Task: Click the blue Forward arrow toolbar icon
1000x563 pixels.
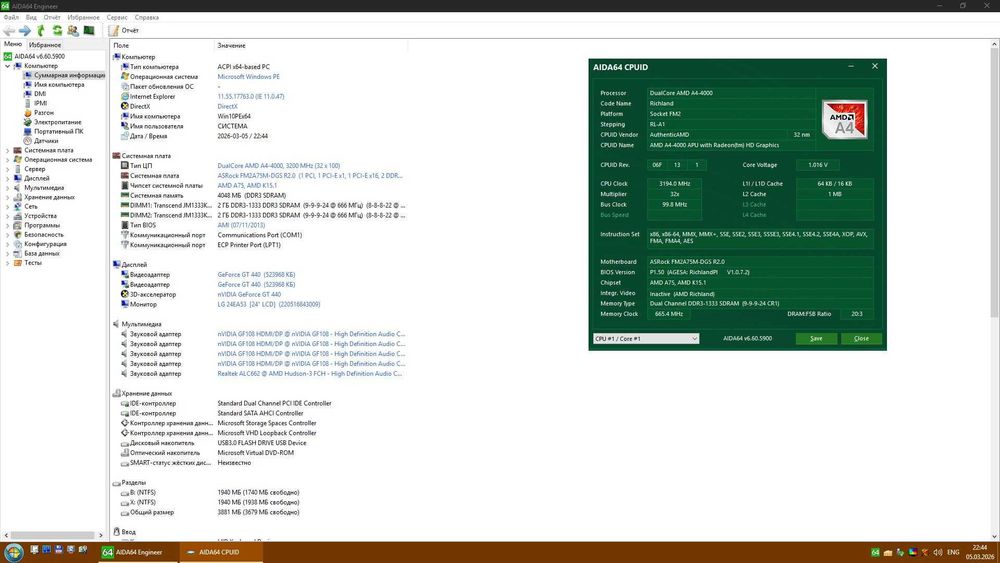Action: pyautogui.click(x=25, y=31)
